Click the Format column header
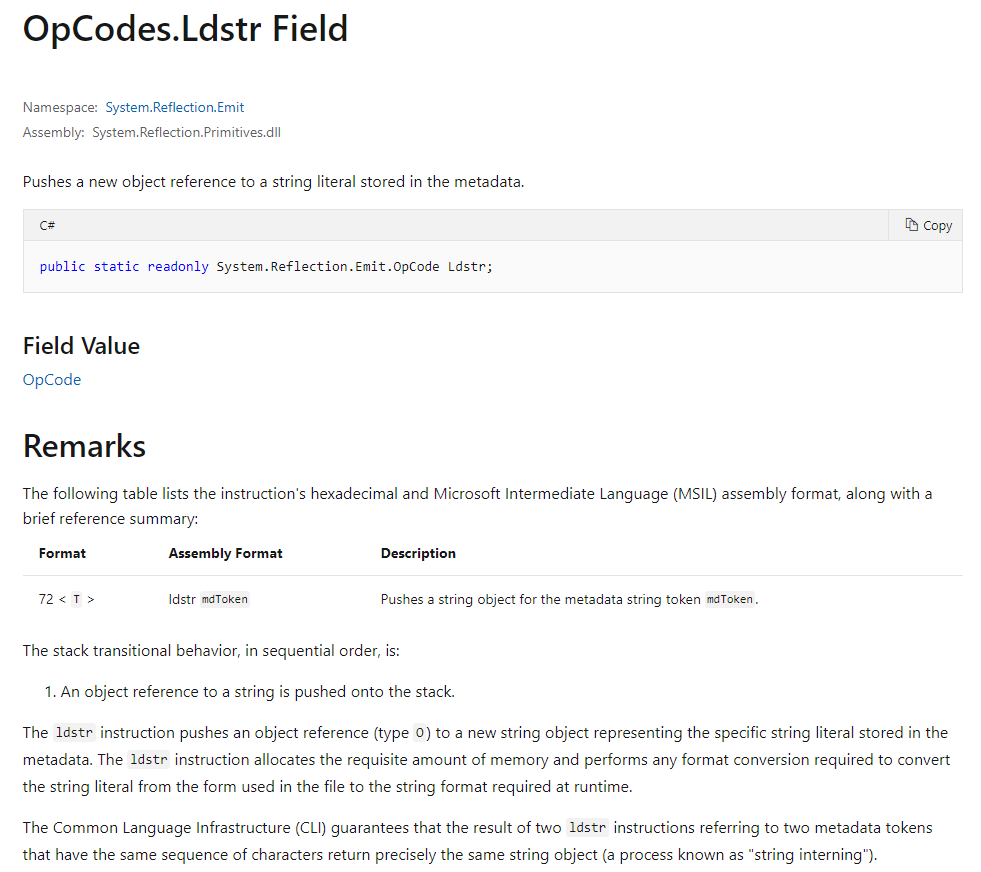Image resolution: width=981 pixels, height=872 pixels. 62,553
